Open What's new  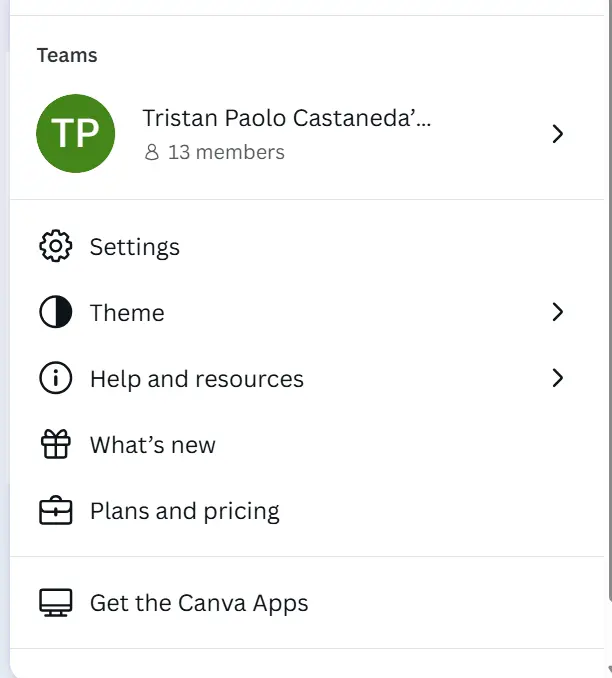click(x=307, y=445)
